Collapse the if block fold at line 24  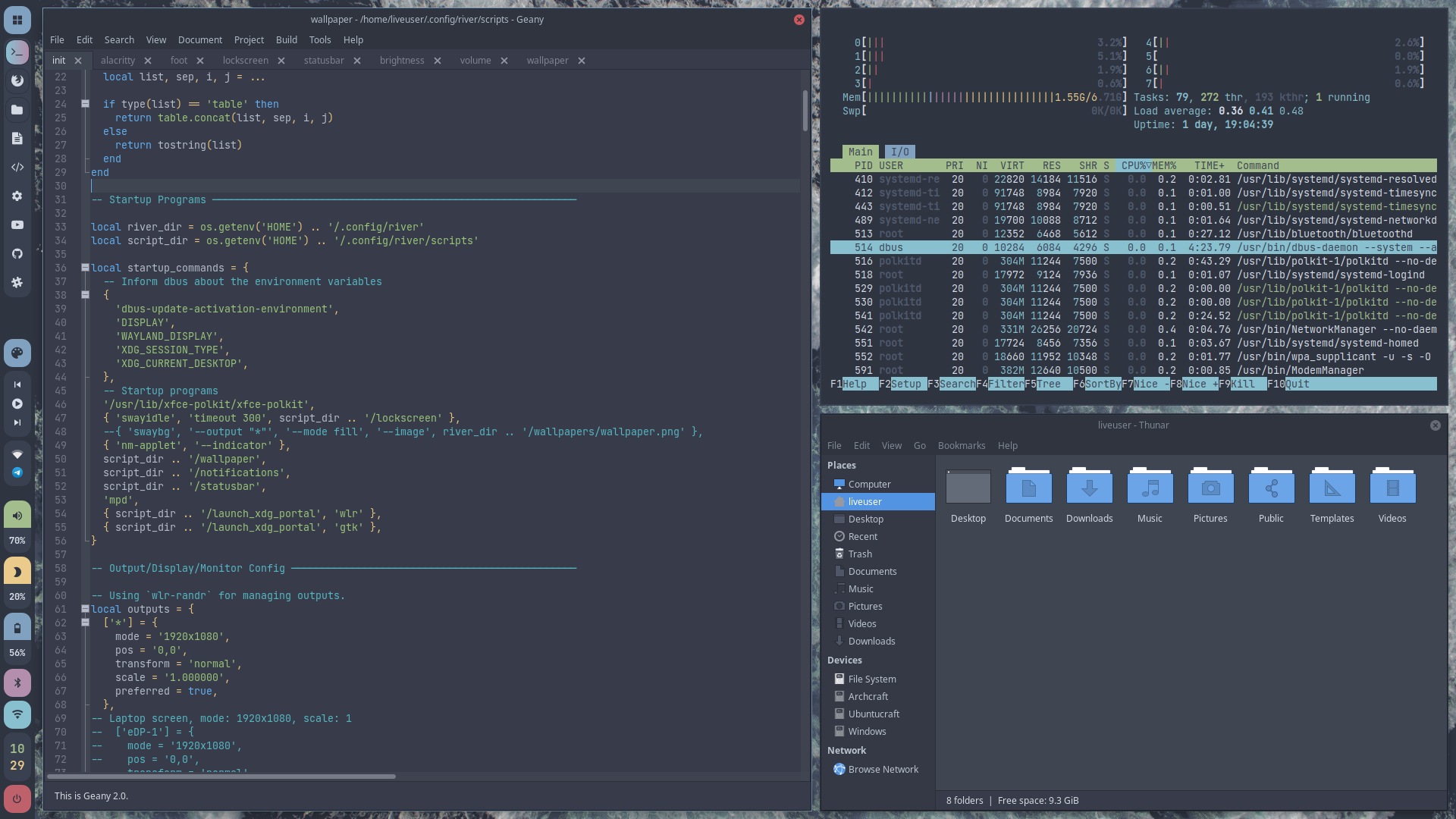coord(85,104)
